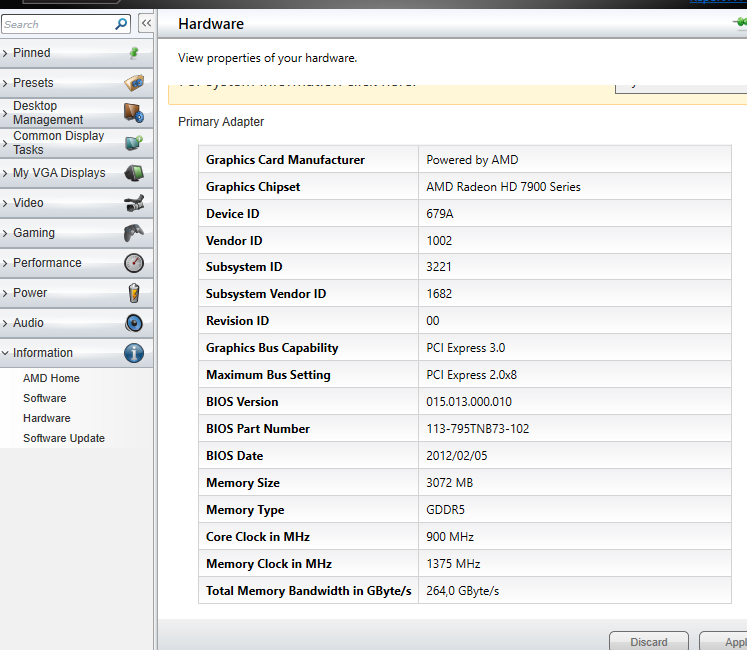The image size is (747, 650).
Task: Click the Core Clock value 900 MHz
Action: click(x=450, y=537)
